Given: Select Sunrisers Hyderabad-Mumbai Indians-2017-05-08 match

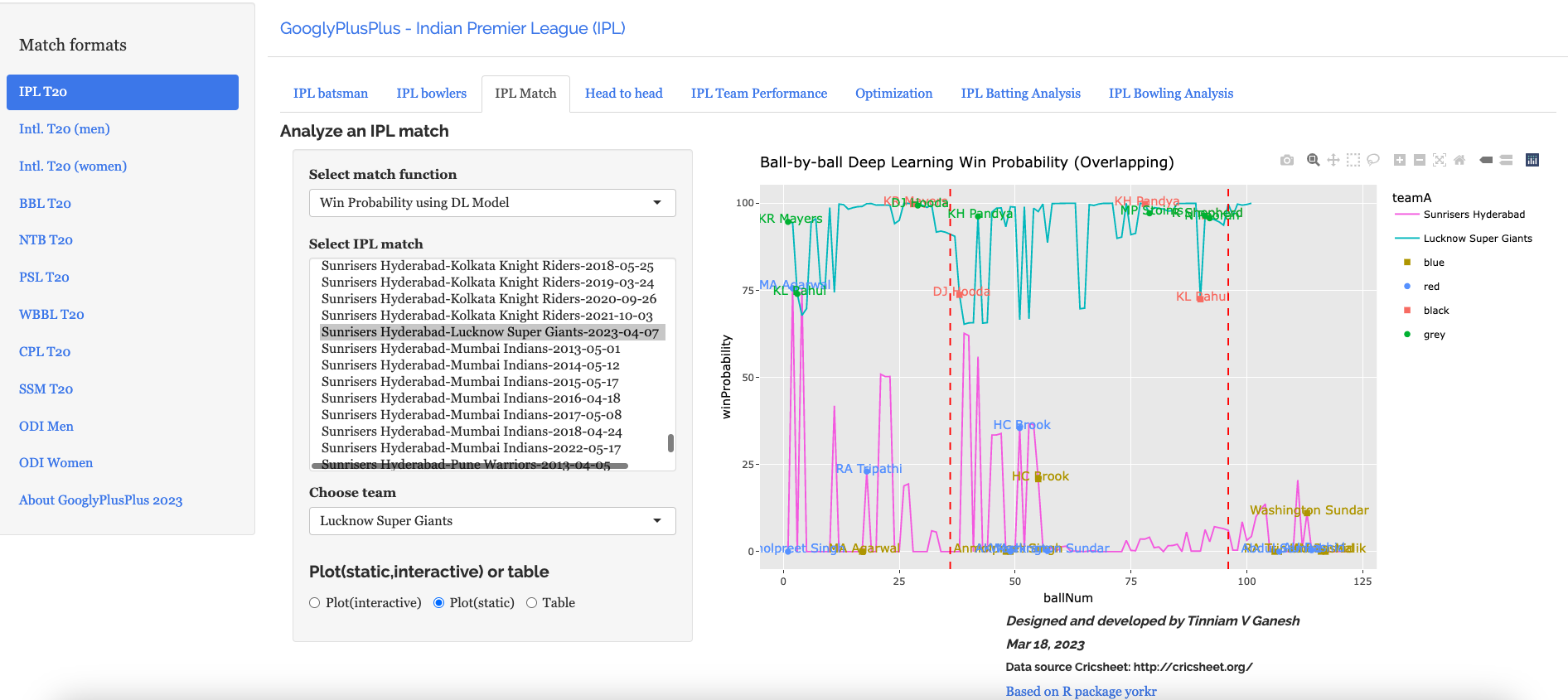Looking at the screenshot, I should coord(471,415).
